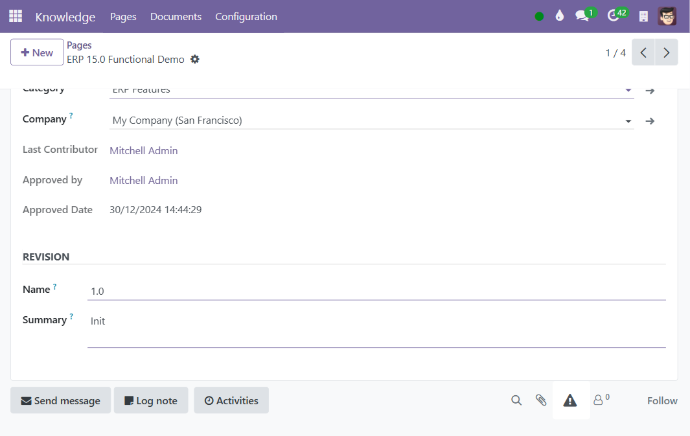Screen dimensions: 690x436
Task: Open the conversations chat icon
Action: 582,16
